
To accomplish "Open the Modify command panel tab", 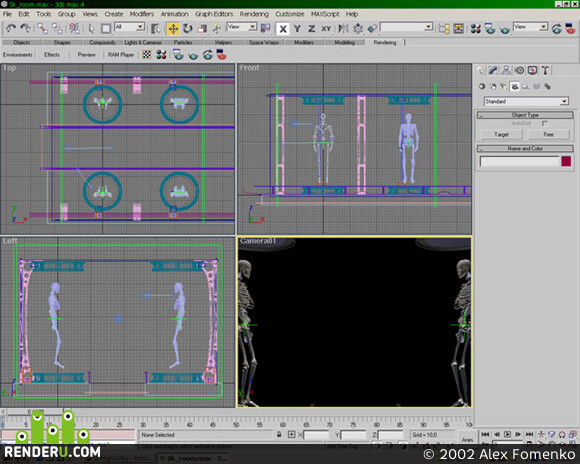I will (x=493, y=70).
